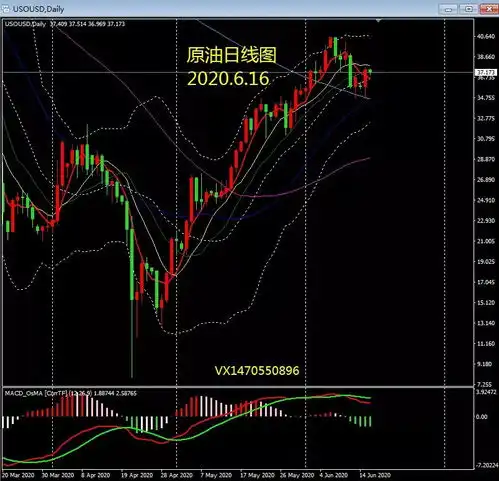The width and height of the screenshot is (499, 481).
Task: Minimize the USOUSD,Daily chart window
Action: [449, 9]
